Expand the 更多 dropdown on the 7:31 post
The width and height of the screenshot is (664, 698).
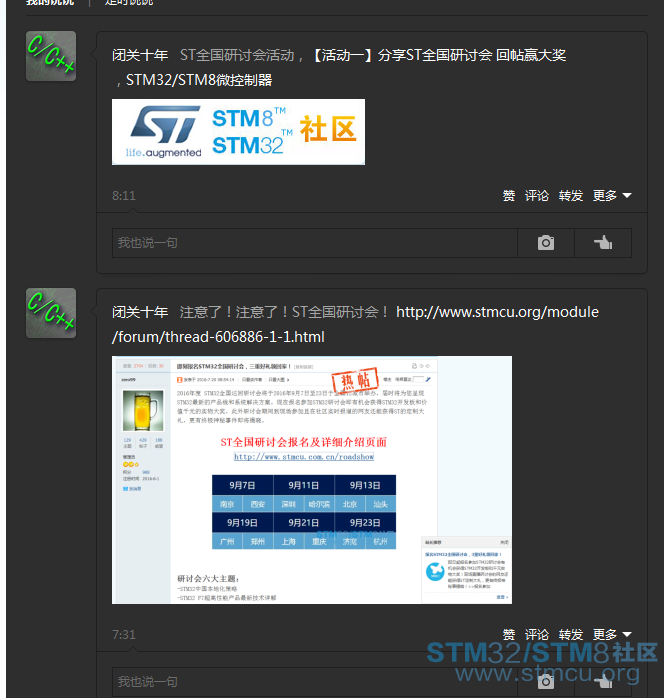click(x=612, y=634)
